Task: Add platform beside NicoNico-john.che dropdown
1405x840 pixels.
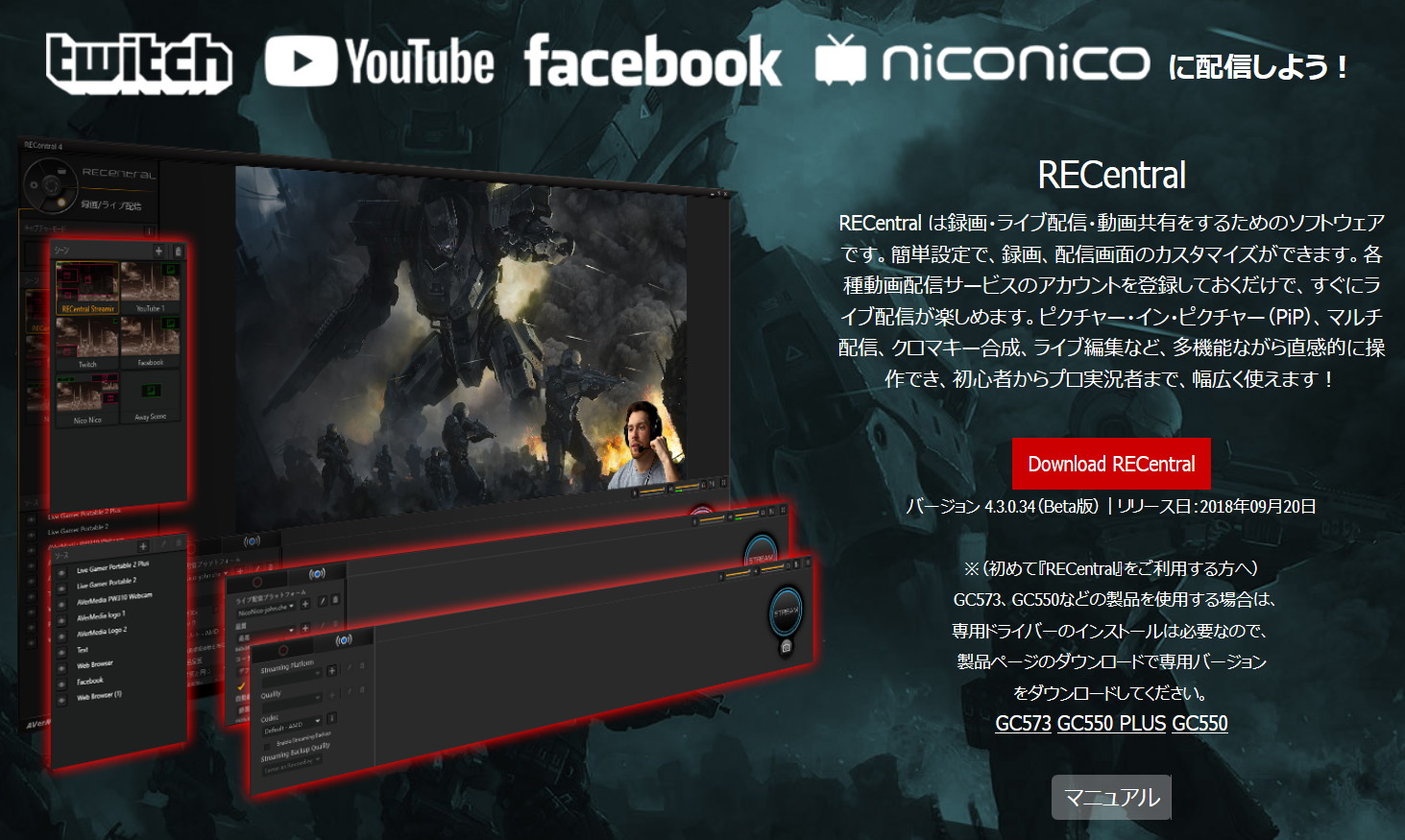Action: pos(305,604)
